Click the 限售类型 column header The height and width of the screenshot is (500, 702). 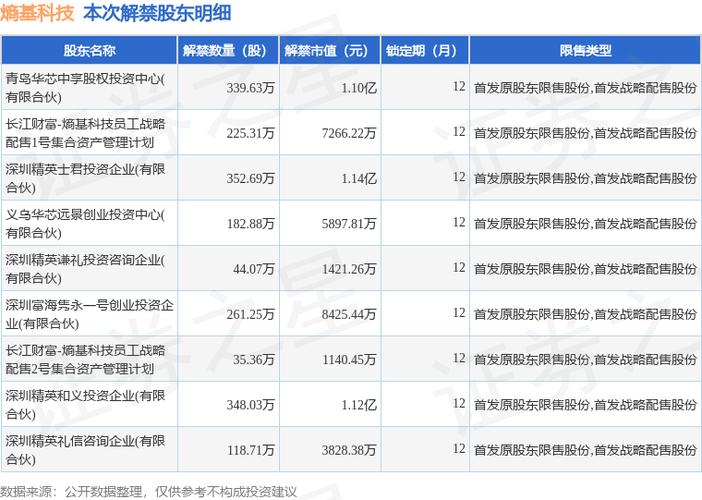585,50
